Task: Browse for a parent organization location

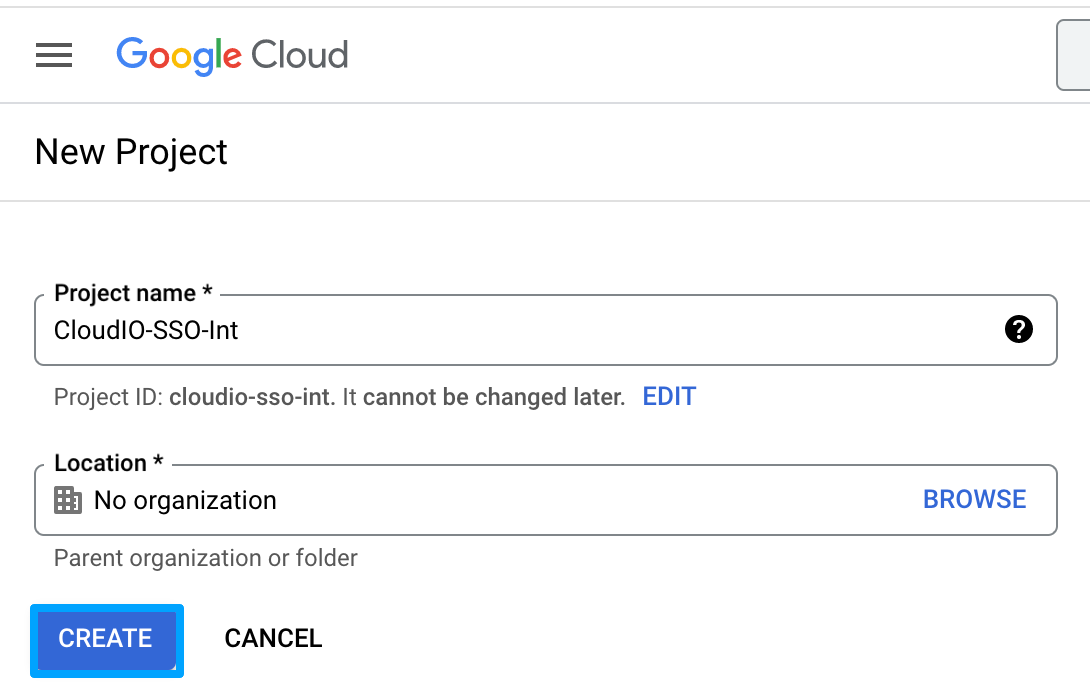Action: pos(974,499)
